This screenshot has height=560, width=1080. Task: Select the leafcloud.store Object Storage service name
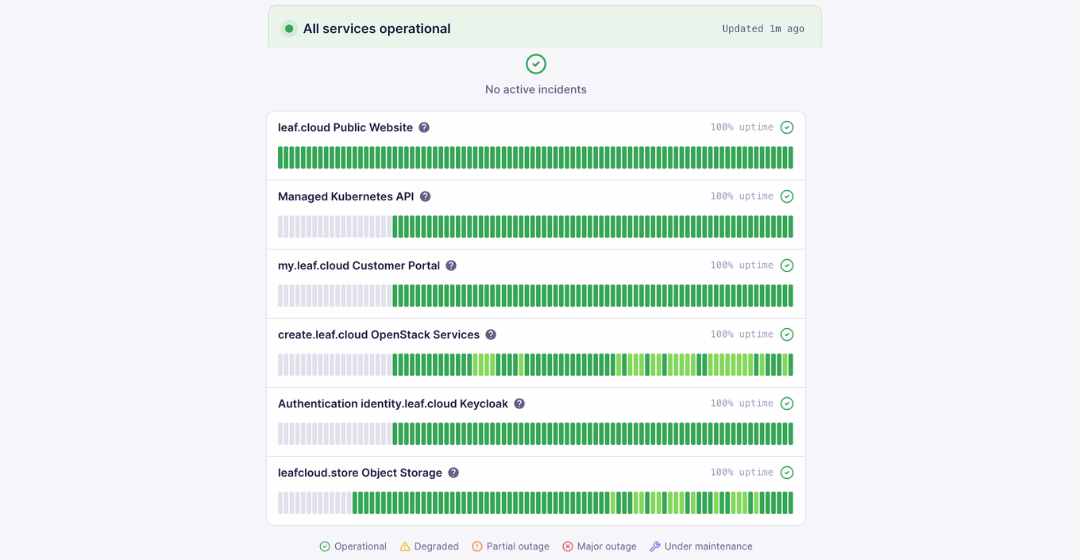[x=360, y=473]
